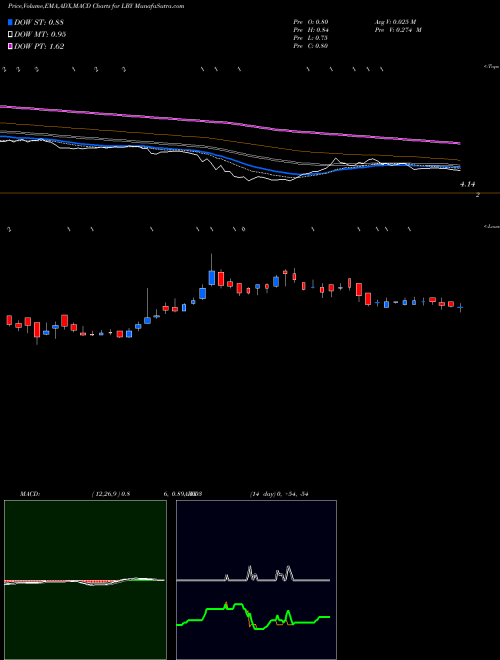Click the '(12,26,9) 0.8' MACD parameters text
Viewport: 500px width, 660px height.
coord(111,494)
